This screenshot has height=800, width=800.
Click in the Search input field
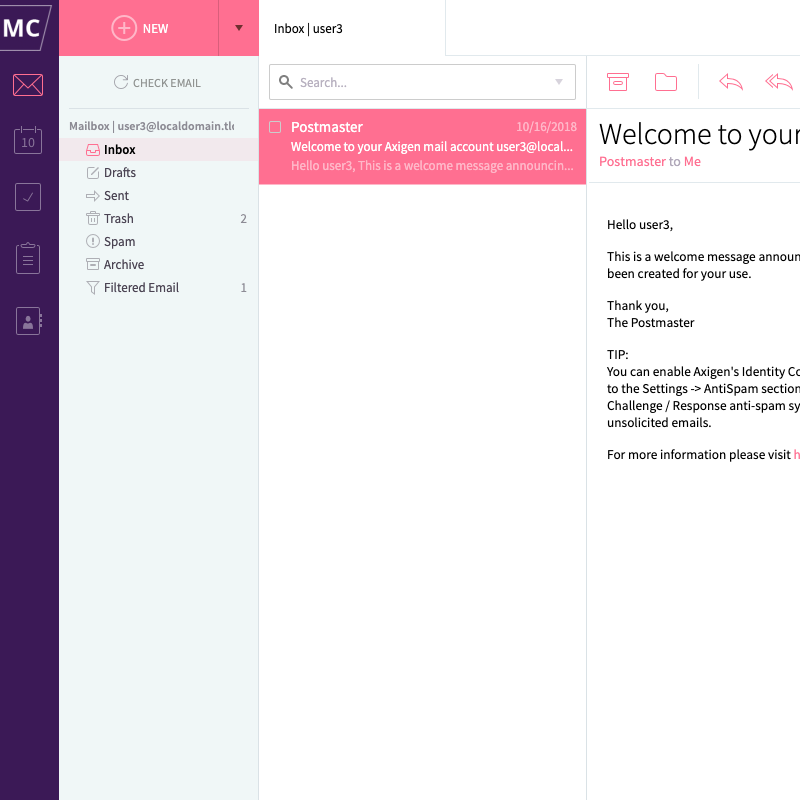point(422,82)
